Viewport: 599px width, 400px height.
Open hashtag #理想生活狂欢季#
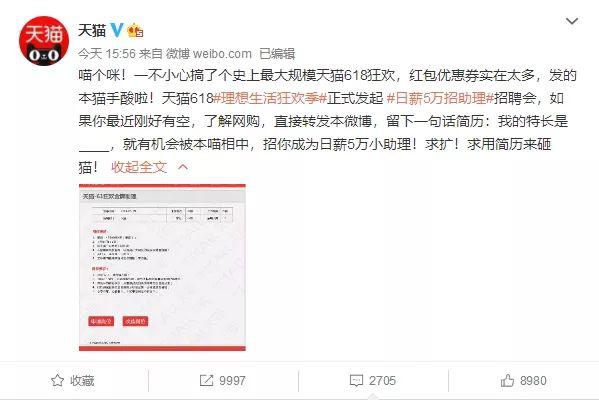click(x=270, y=98)
